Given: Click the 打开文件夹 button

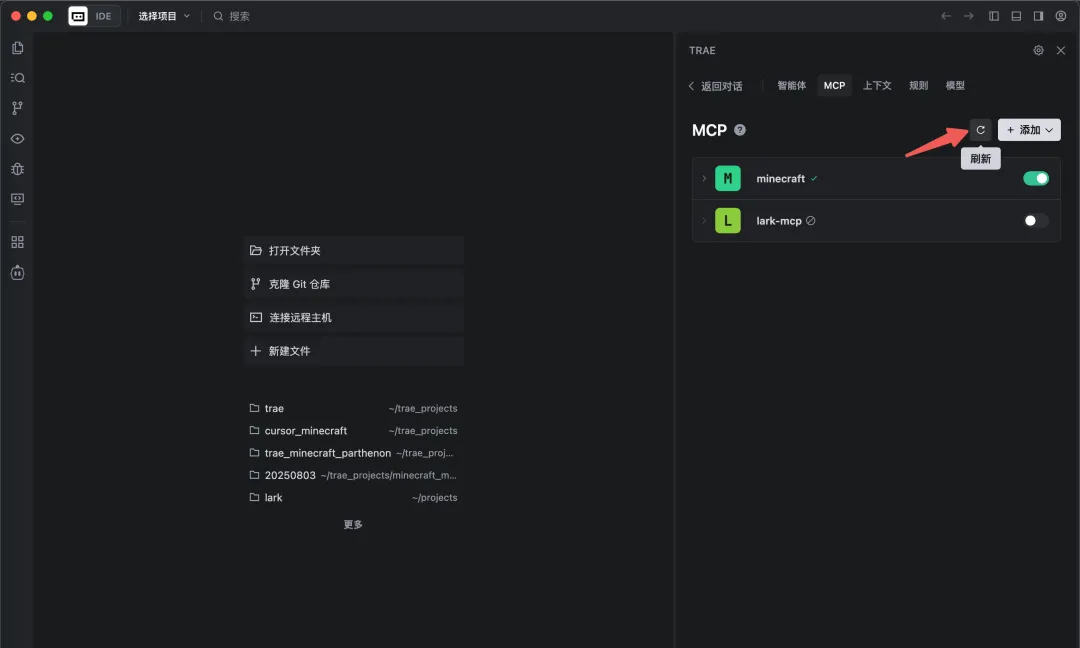Looking at the screenshot, I should point(353,251).
